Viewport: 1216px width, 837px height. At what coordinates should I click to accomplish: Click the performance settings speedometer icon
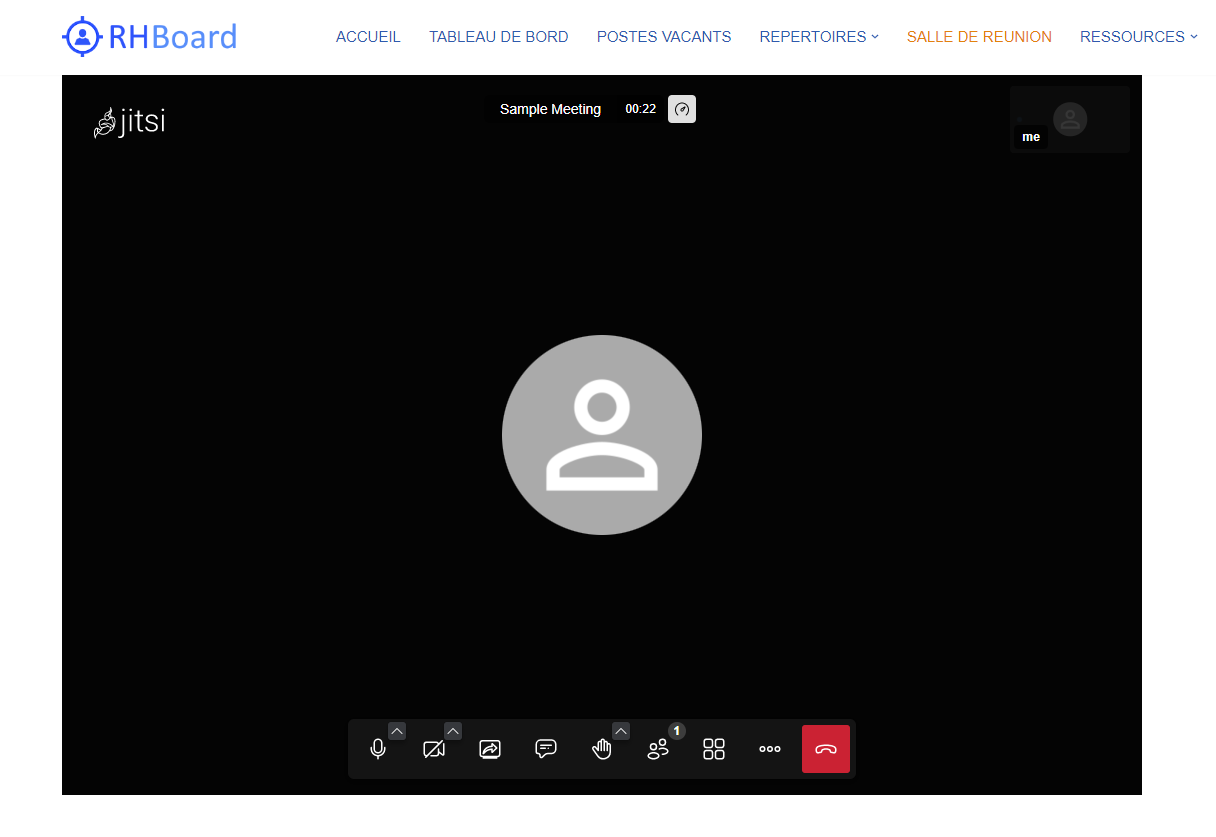coord(682,109)
